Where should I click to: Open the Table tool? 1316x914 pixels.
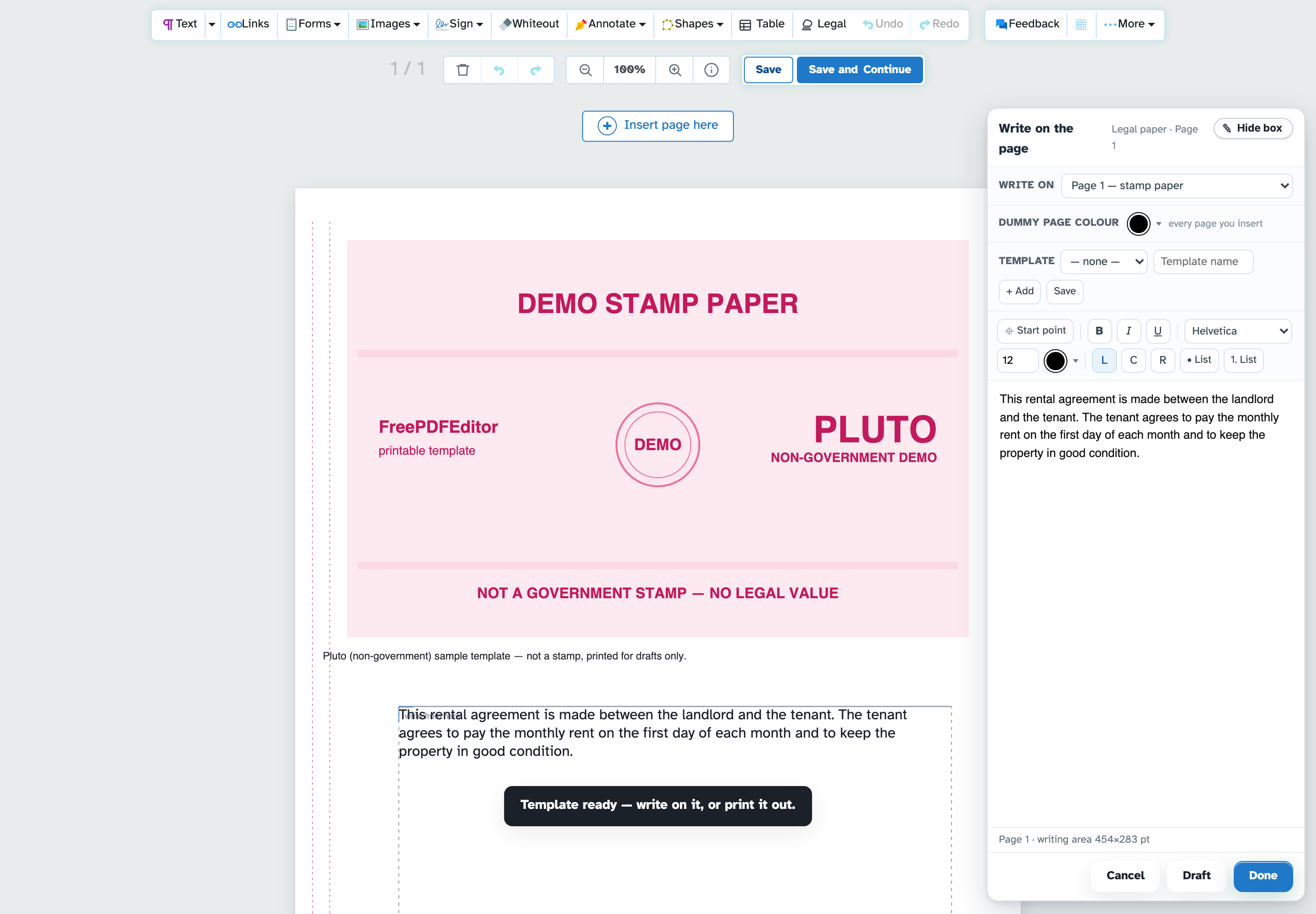pos(762,24)
